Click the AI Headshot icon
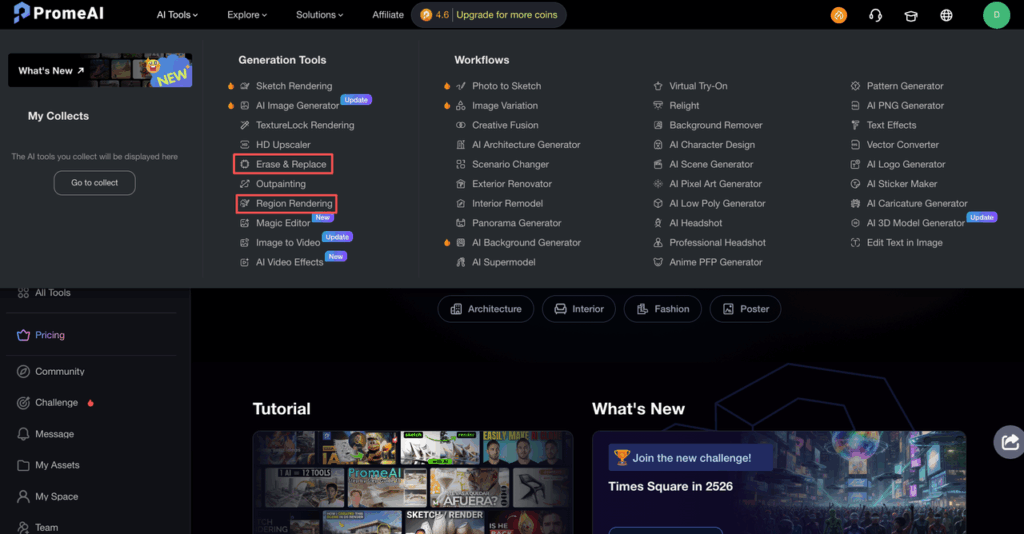This screenshot has height=534, width=1024. pyautogui.click(x=658, y=223)
